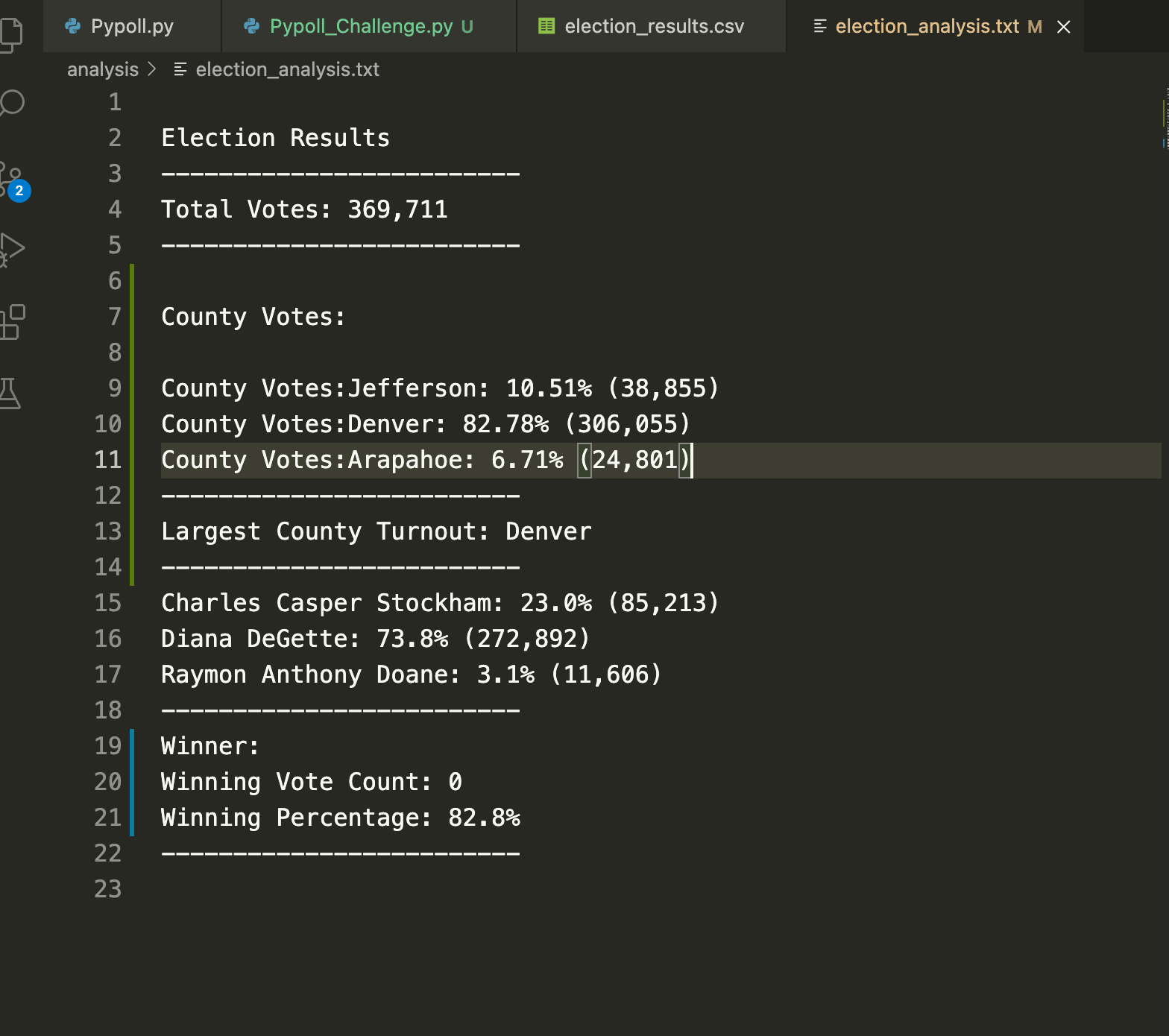1169x1036 pixels.
Task: Click 'Winning Percentage: 82.8%' line
Action: click(x=341, y=818)
